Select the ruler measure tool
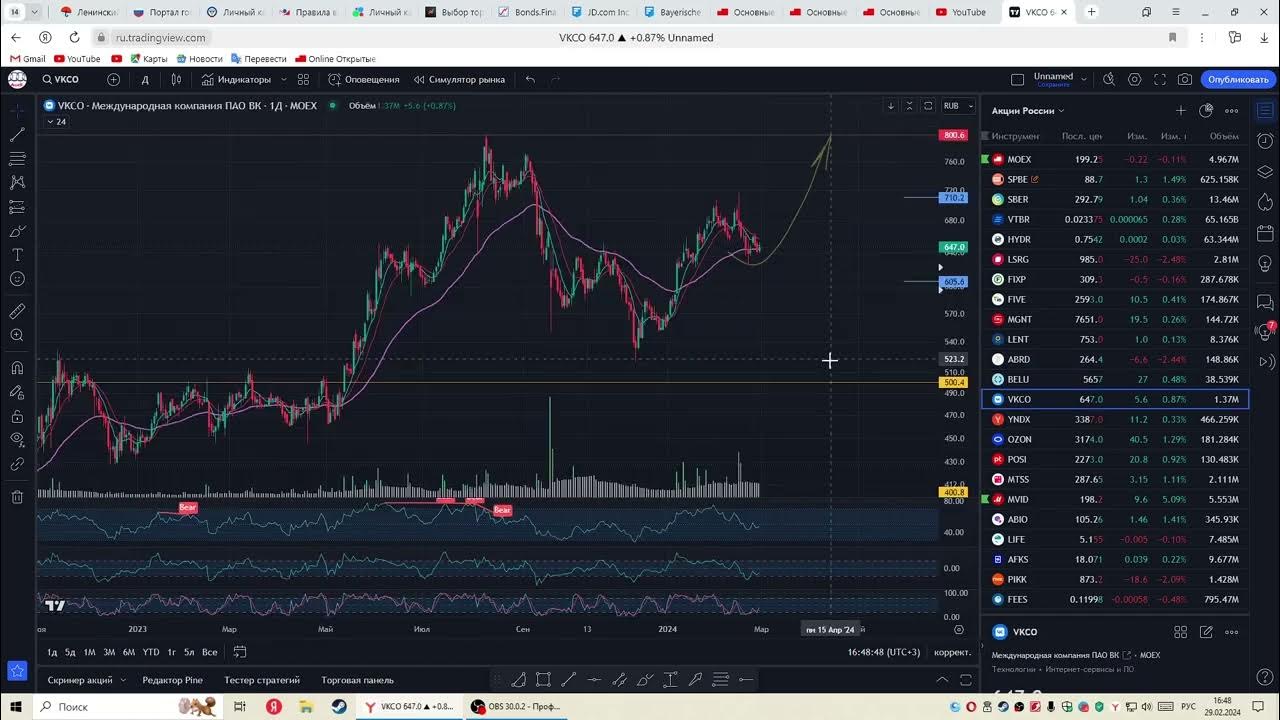1280x720 pixels. 17,311
